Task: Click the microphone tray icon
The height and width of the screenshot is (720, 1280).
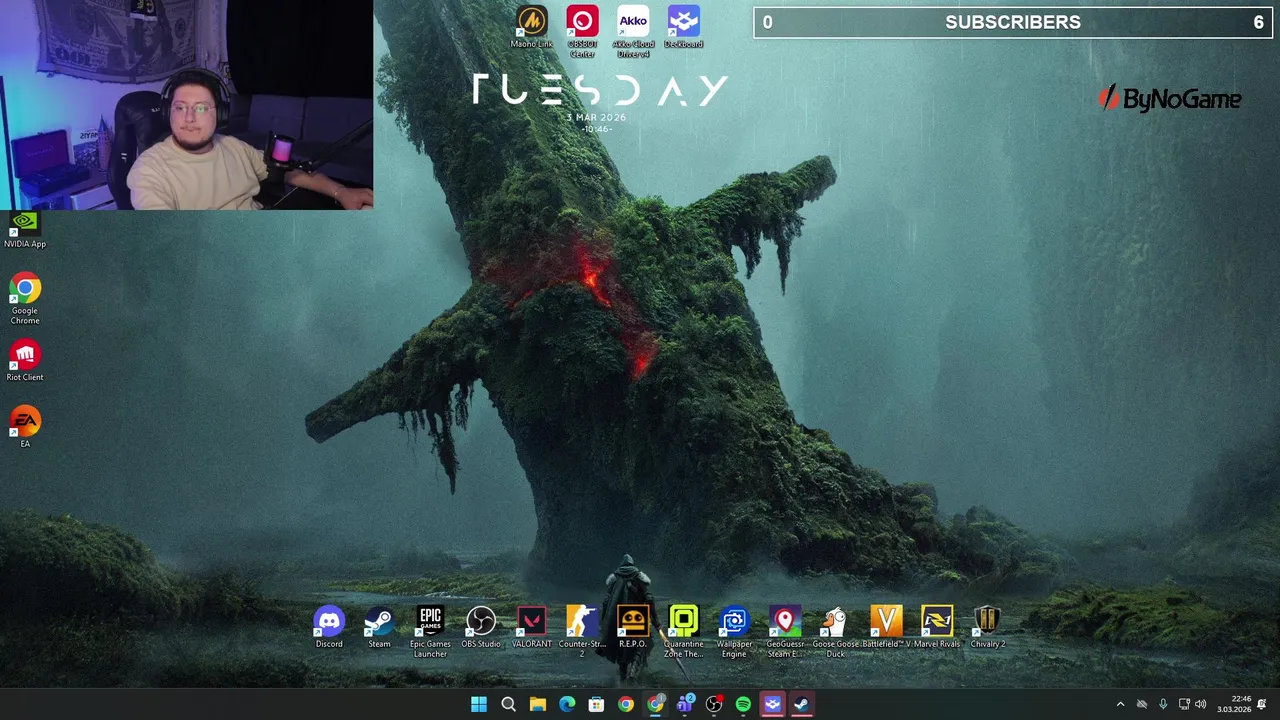Action: 1163,705
